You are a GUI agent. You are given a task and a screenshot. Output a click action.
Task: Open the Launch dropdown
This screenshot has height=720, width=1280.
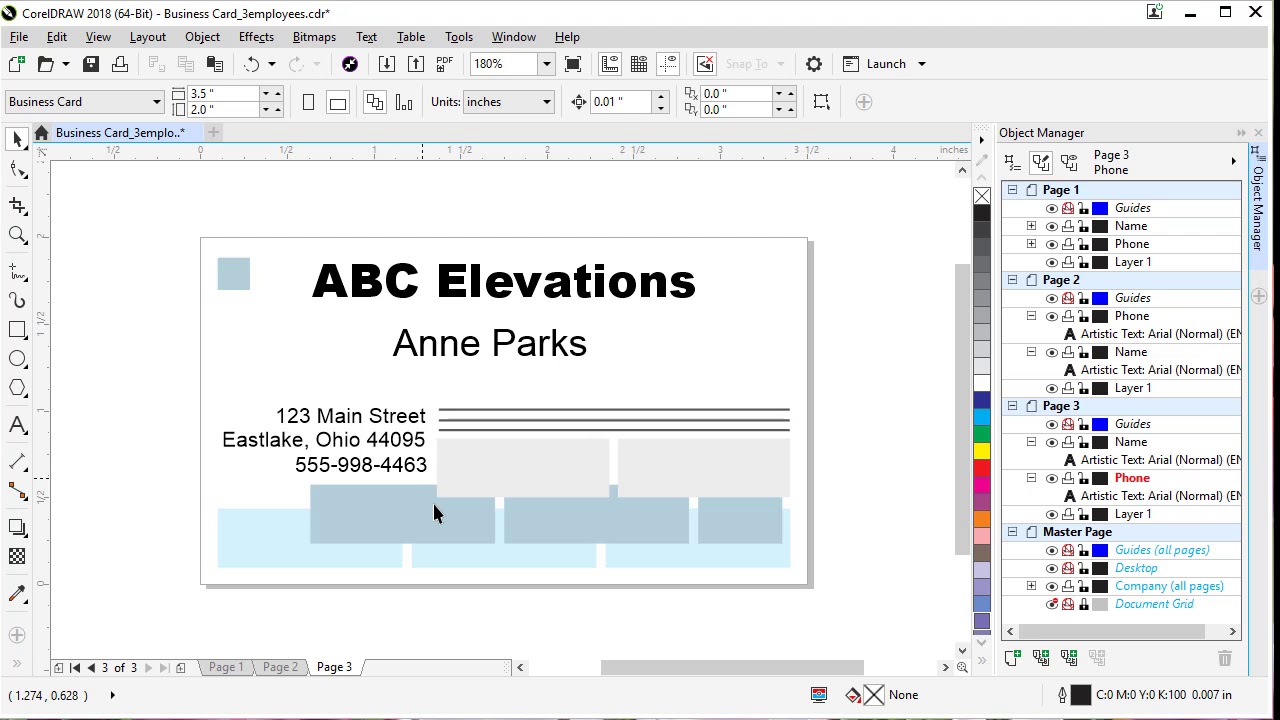921,64
